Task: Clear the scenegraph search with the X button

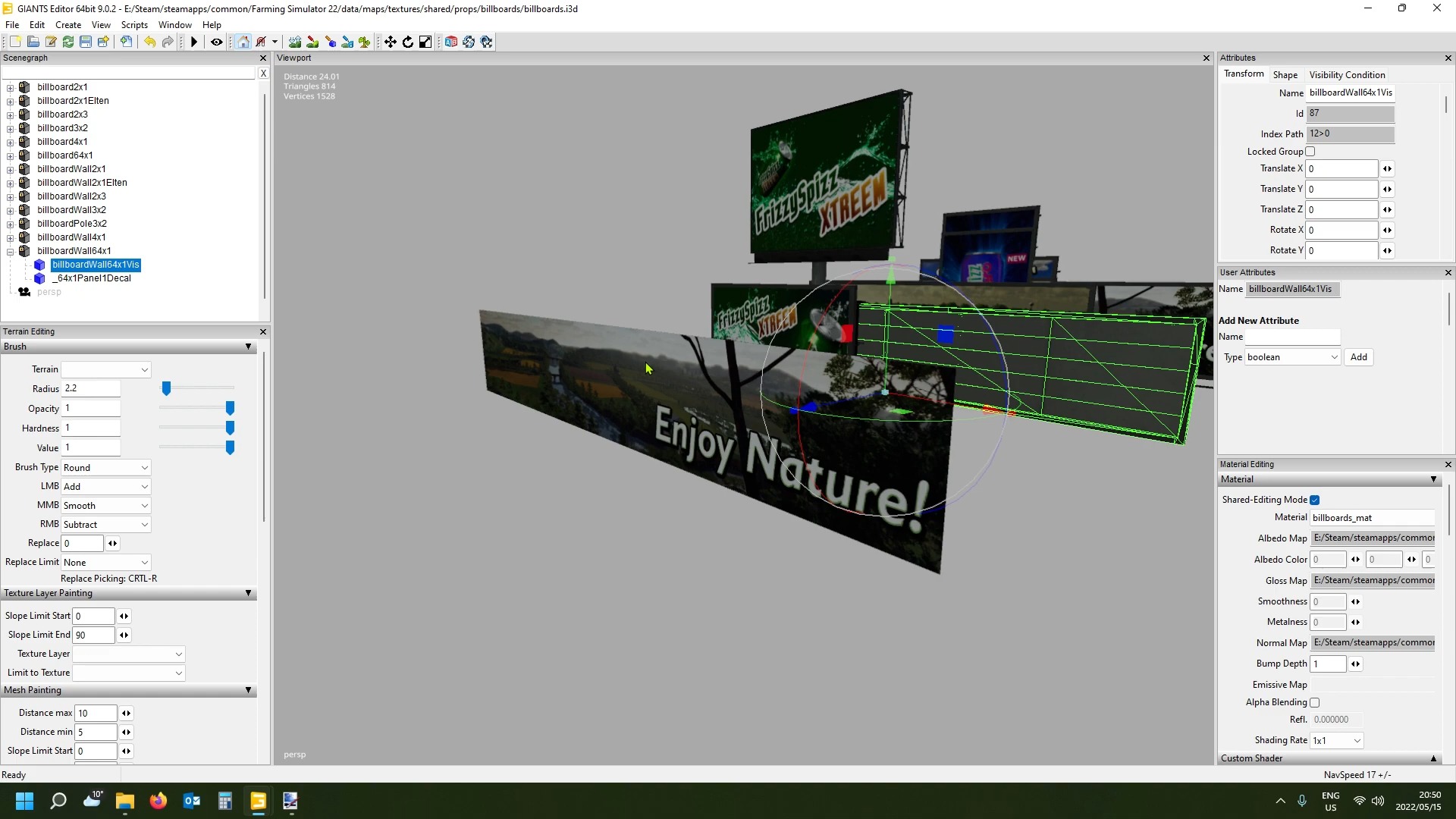Action: 263,74
